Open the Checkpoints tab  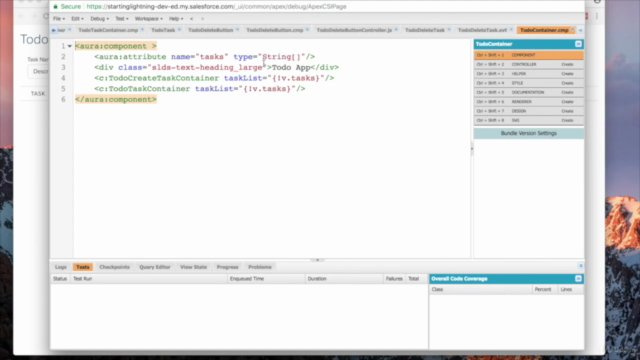pos(114,267)
